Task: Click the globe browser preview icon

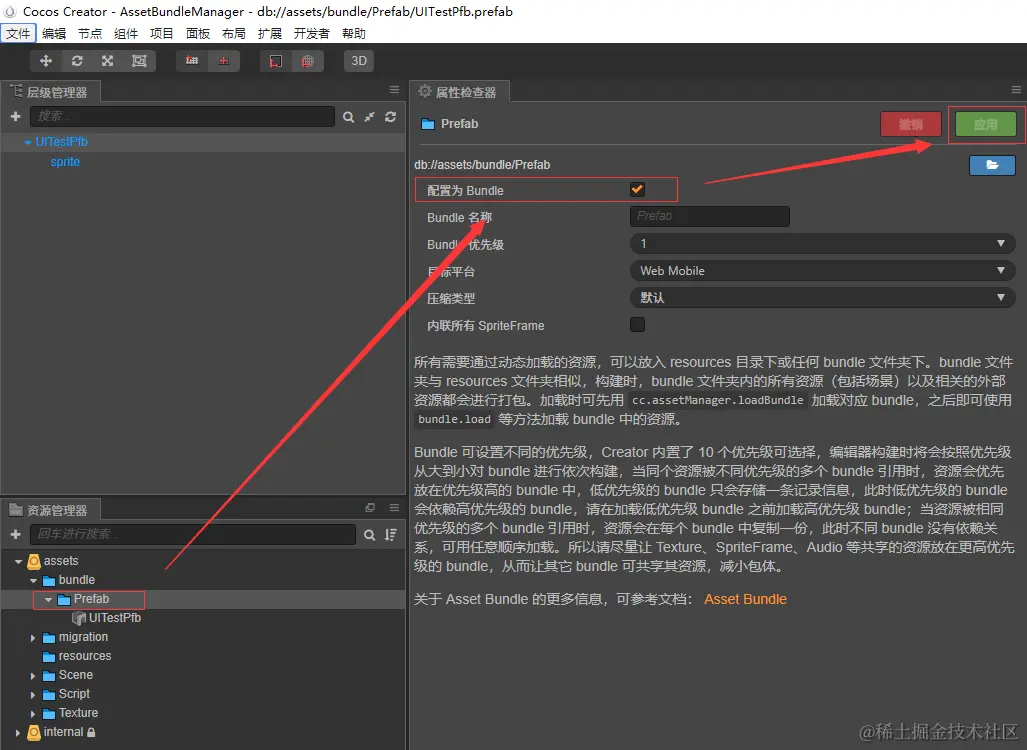Action: (307, 61)
